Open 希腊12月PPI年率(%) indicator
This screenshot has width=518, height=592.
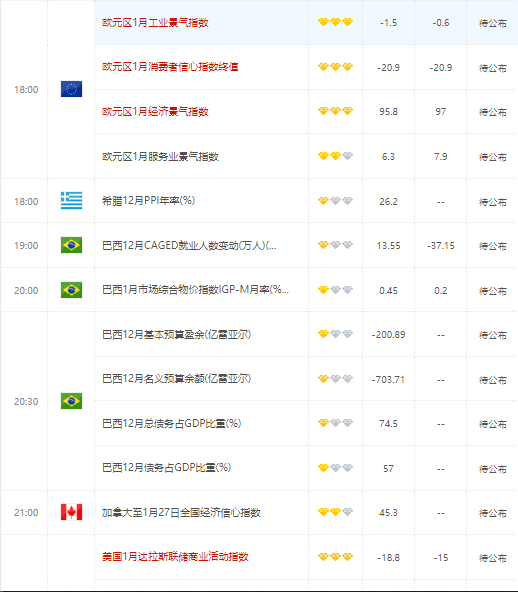[x=148, y=200]
